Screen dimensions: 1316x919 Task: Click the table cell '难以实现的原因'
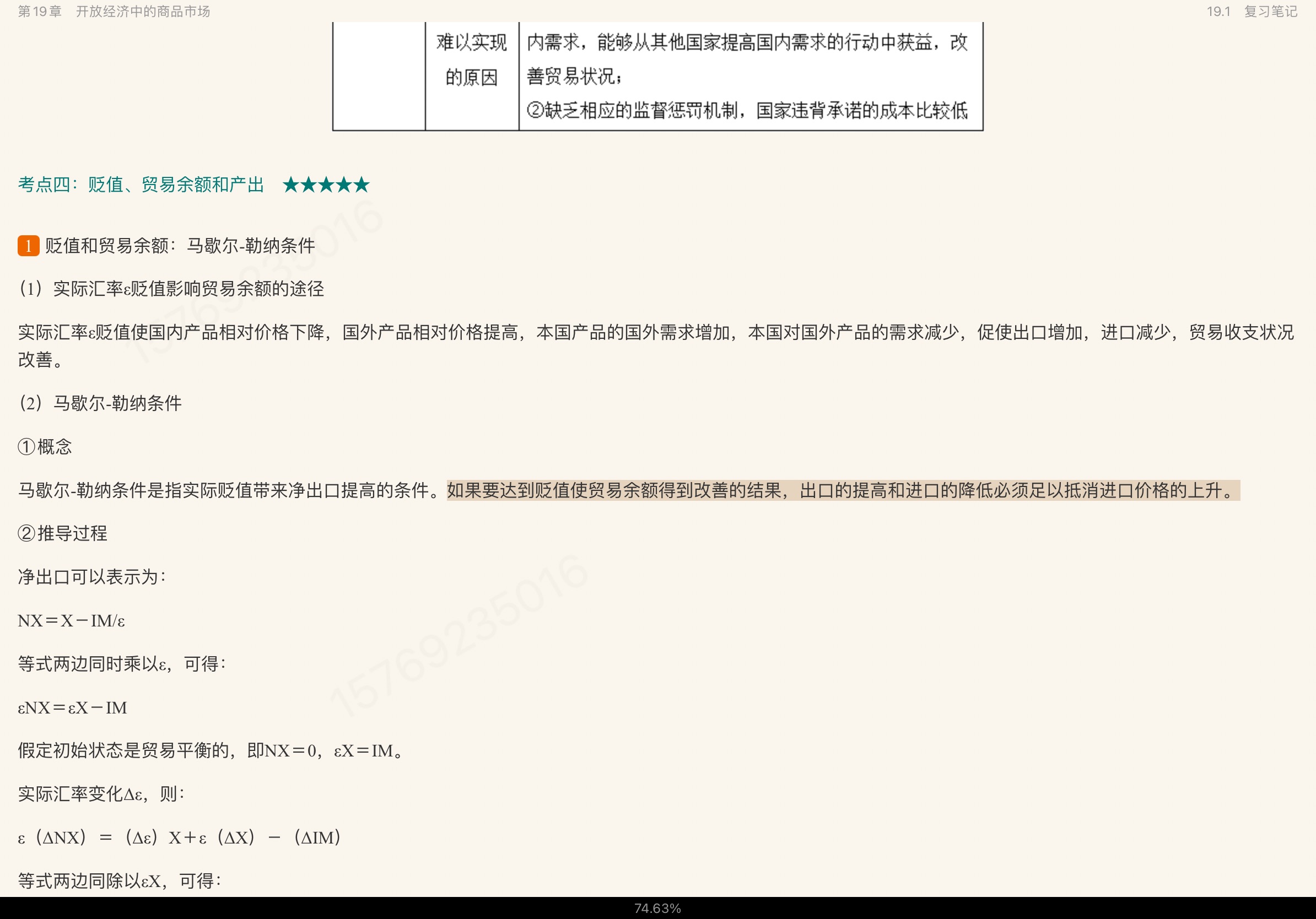pos(472,60)
